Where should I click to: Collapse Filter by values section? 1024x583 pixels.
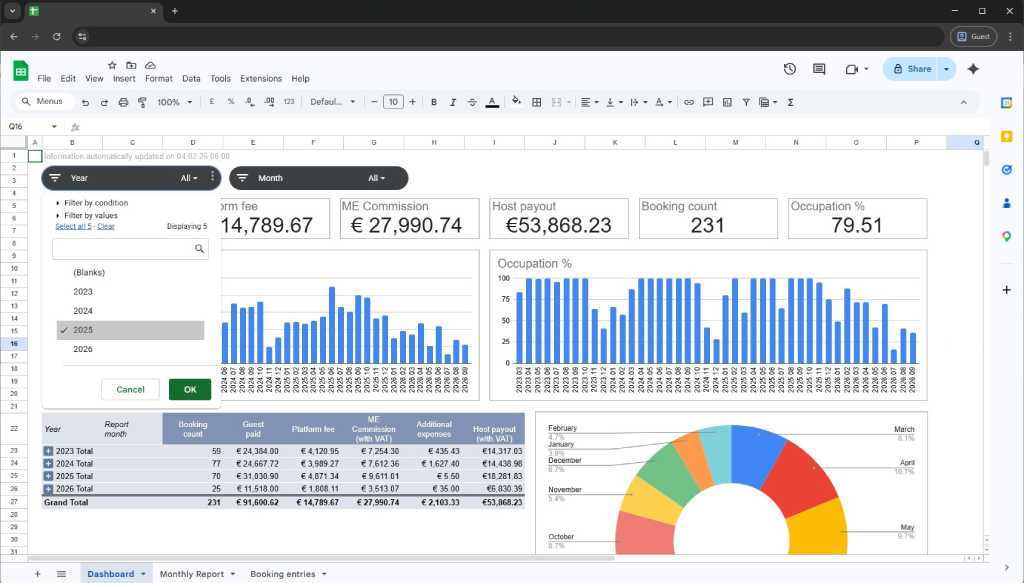click(x=87, y=215)
